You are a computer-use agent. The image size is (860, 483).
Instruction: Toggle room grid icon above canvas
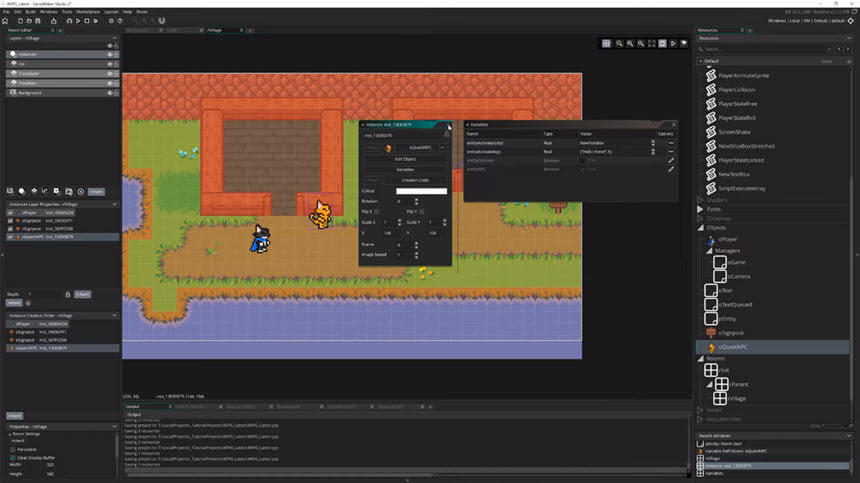[x=606, y=43]
